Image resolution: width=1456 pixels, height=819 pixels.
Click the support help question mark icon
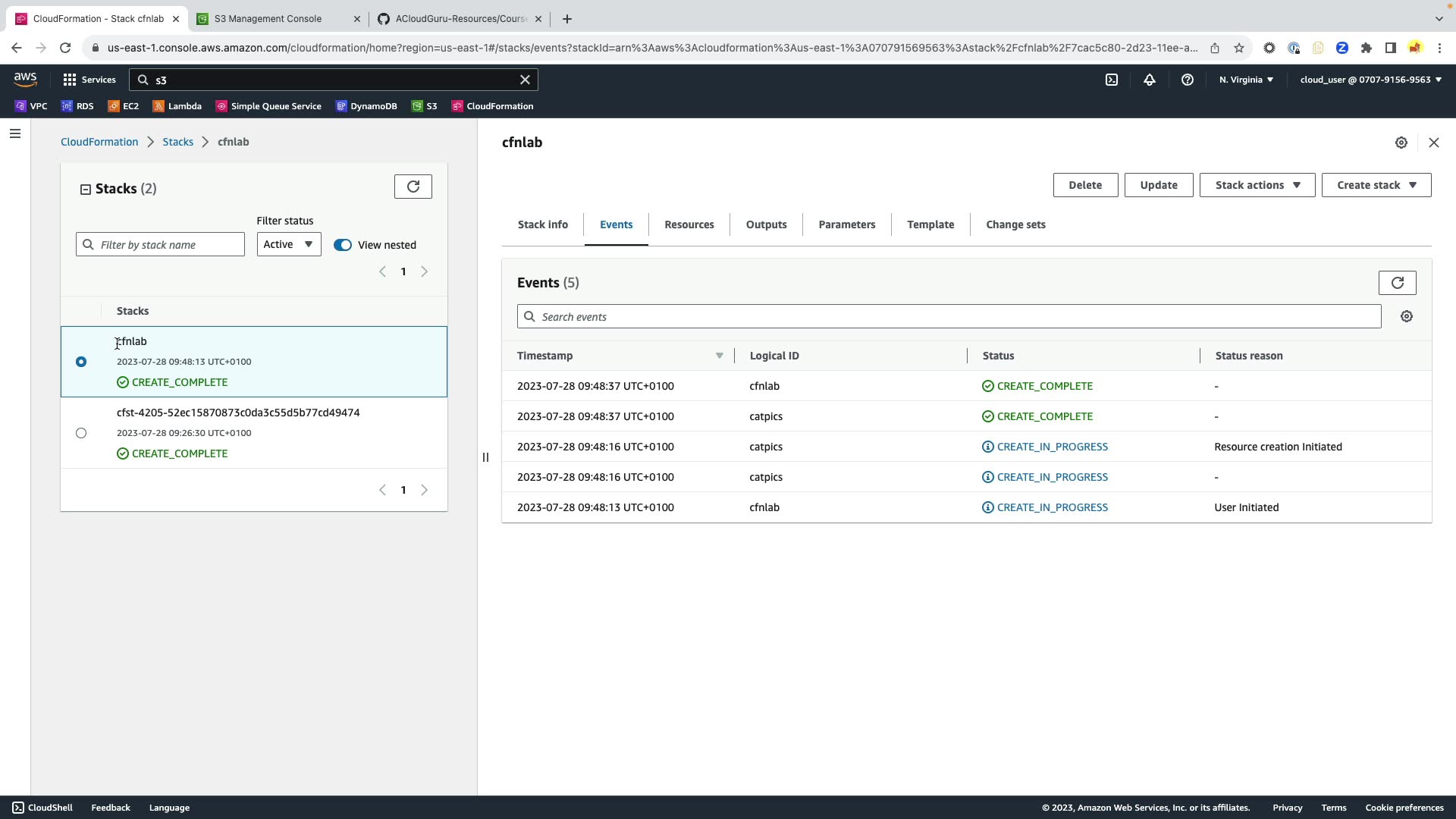(1188, 80)
